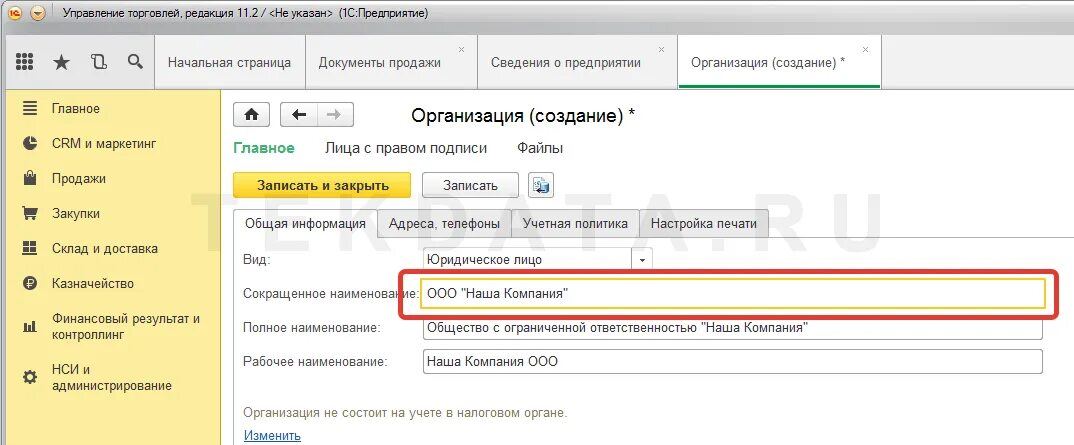Open the sections menu grid icon
The width and height of the screenshot is (1074, 445).
click(25, 62)
